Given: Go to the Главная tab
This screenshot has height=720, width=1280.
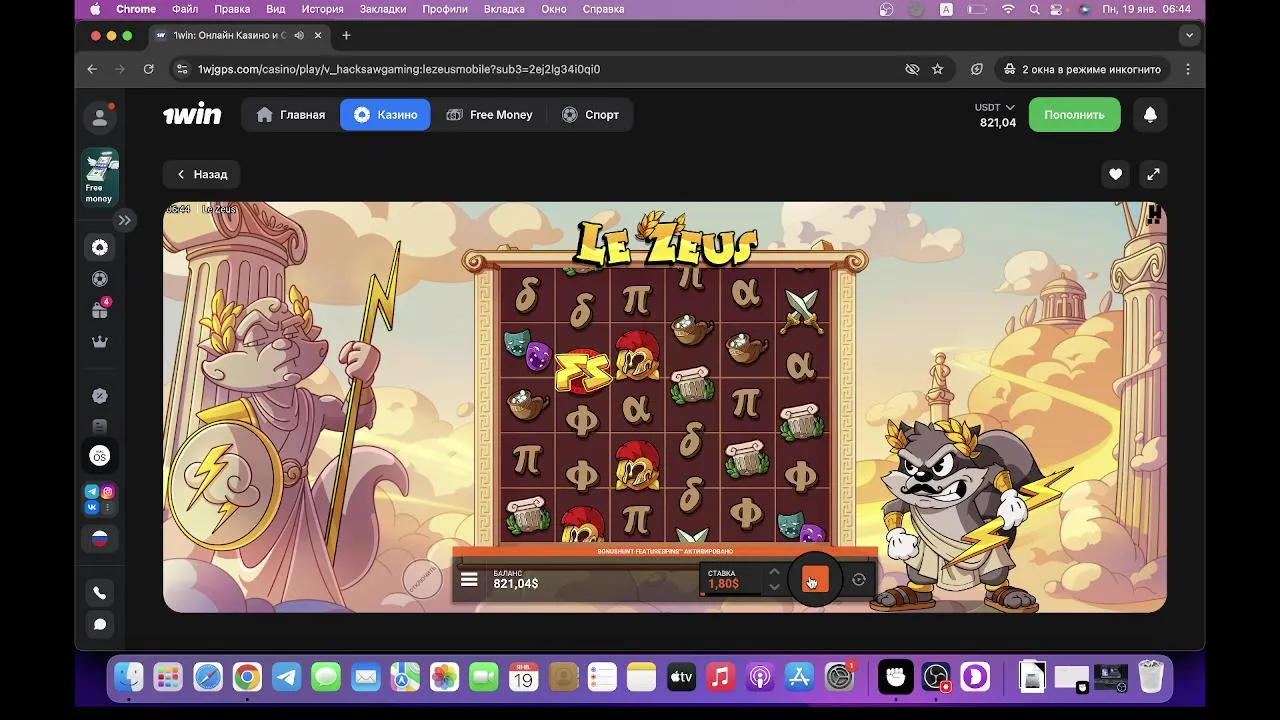Looking at the screenshot, I should pos(291,115).
